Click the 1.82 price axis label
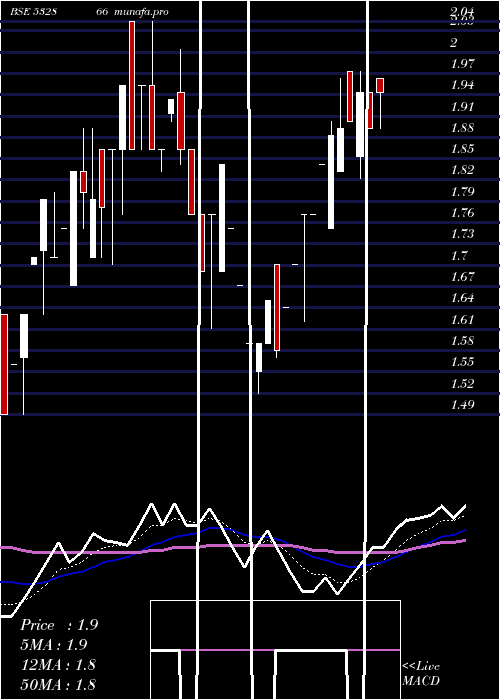The width and height of the screenshot is (500, 700). tap(462, 170)
